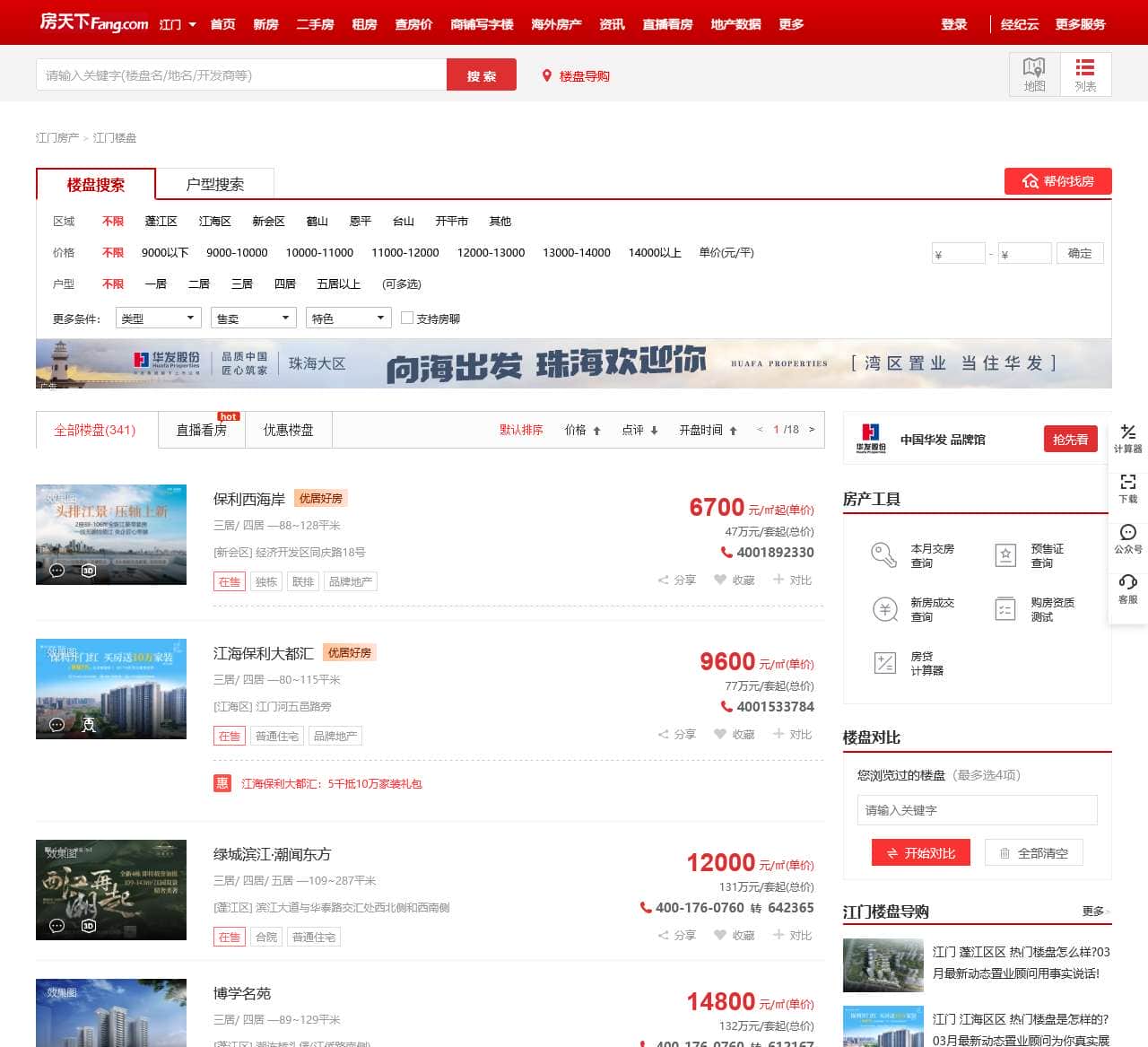Click the 帮你找房 button
The width and height of the screenshot is (1148, 1047).
tap(1058, 181)
